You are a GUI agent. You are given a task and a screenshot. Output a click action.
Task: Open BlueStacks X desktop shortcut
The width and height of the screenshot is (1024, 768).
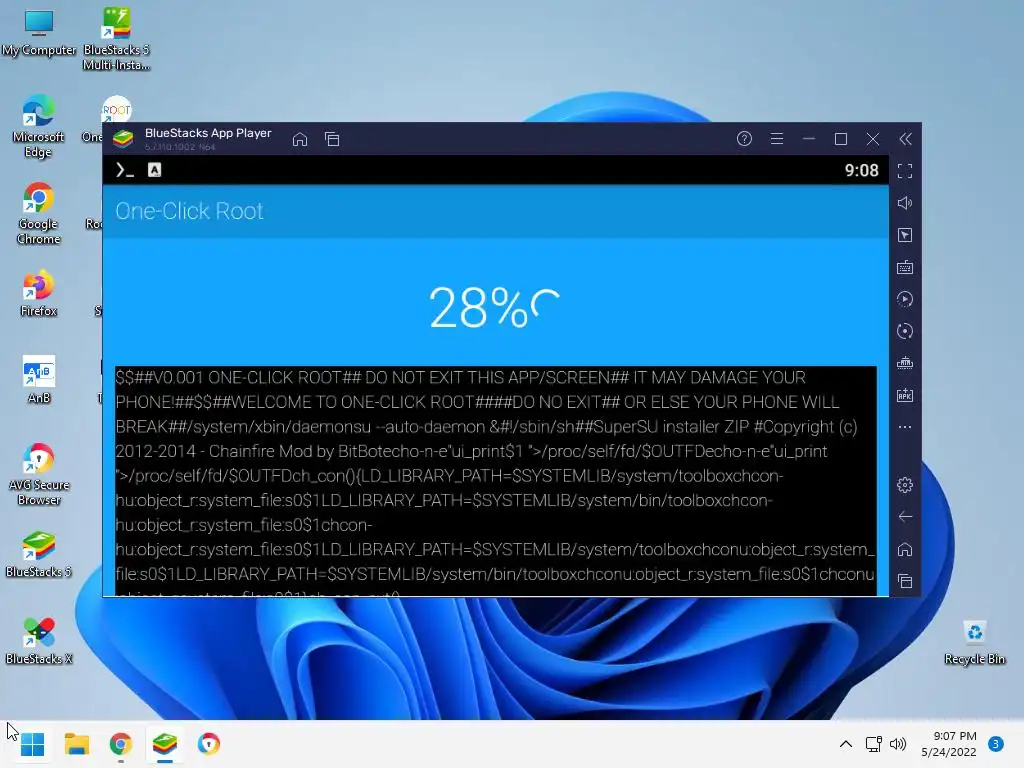[39, 641]
